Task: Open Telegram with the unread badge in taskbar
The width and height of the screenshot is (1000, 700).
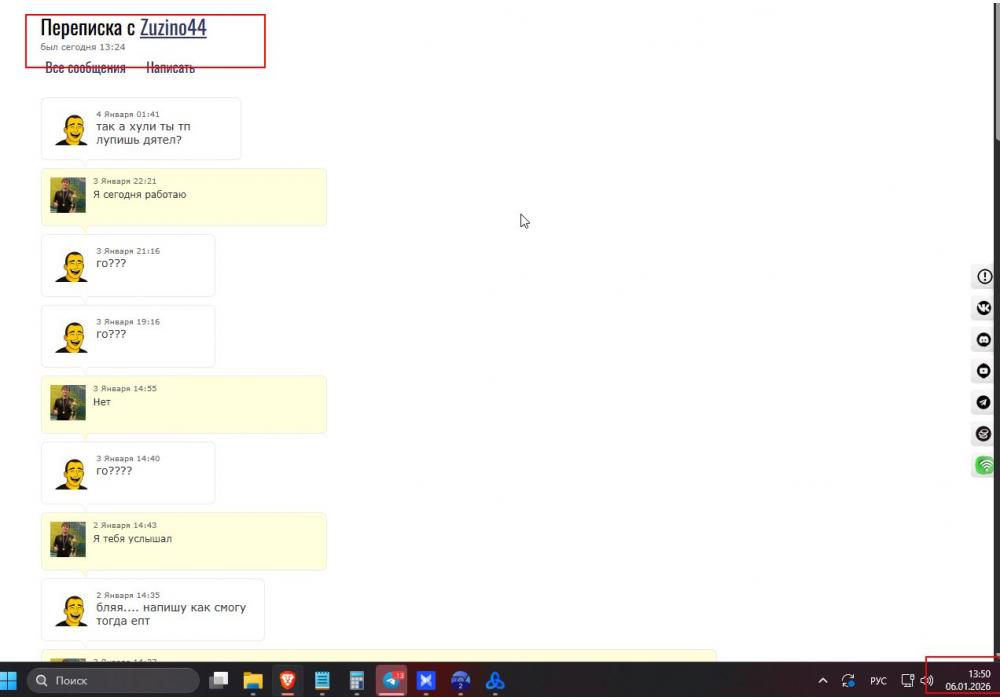Action: 392,680
